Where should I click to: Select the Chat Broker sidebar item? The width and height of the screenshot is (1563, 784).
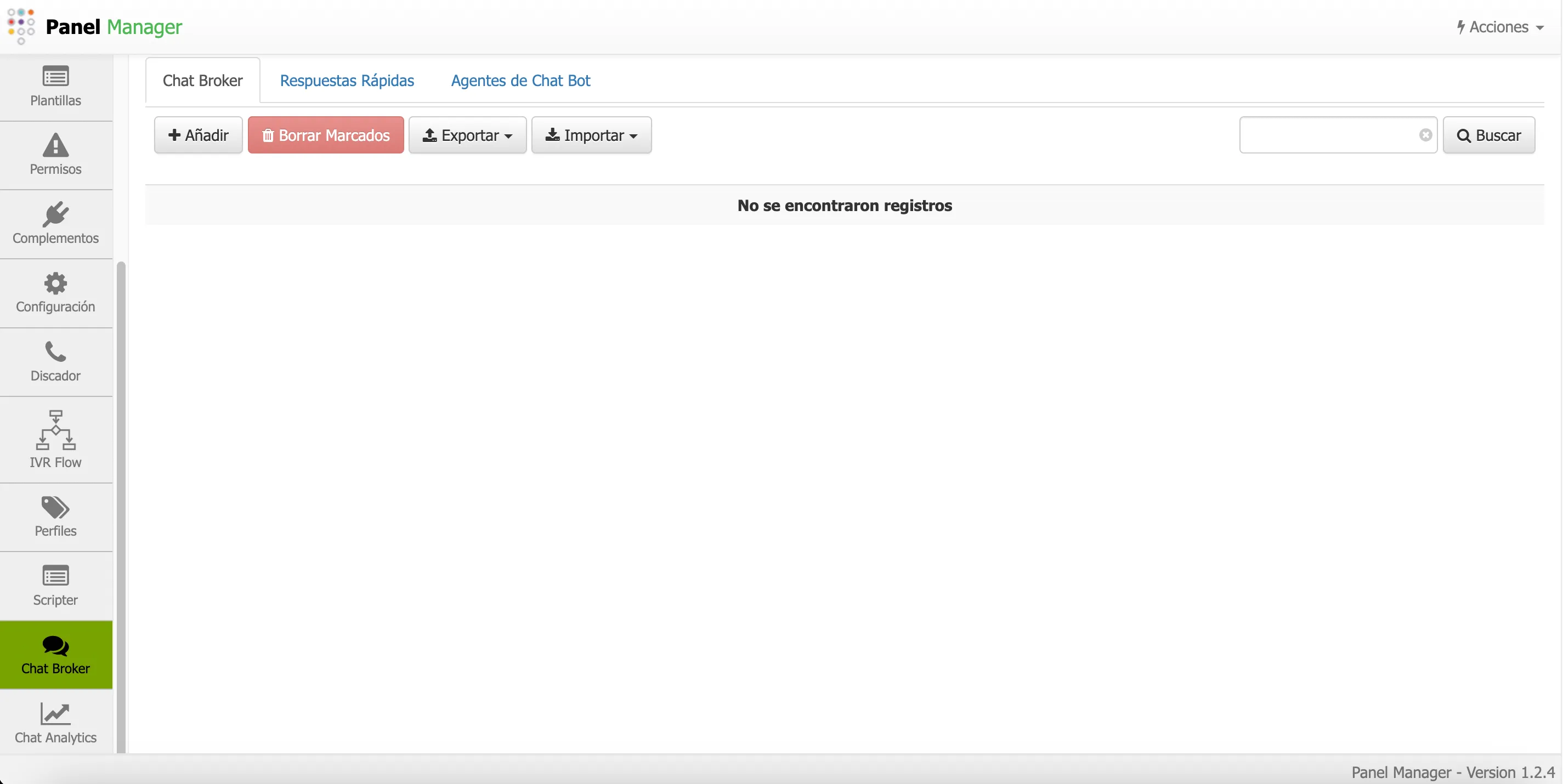(x=55, y=655)
